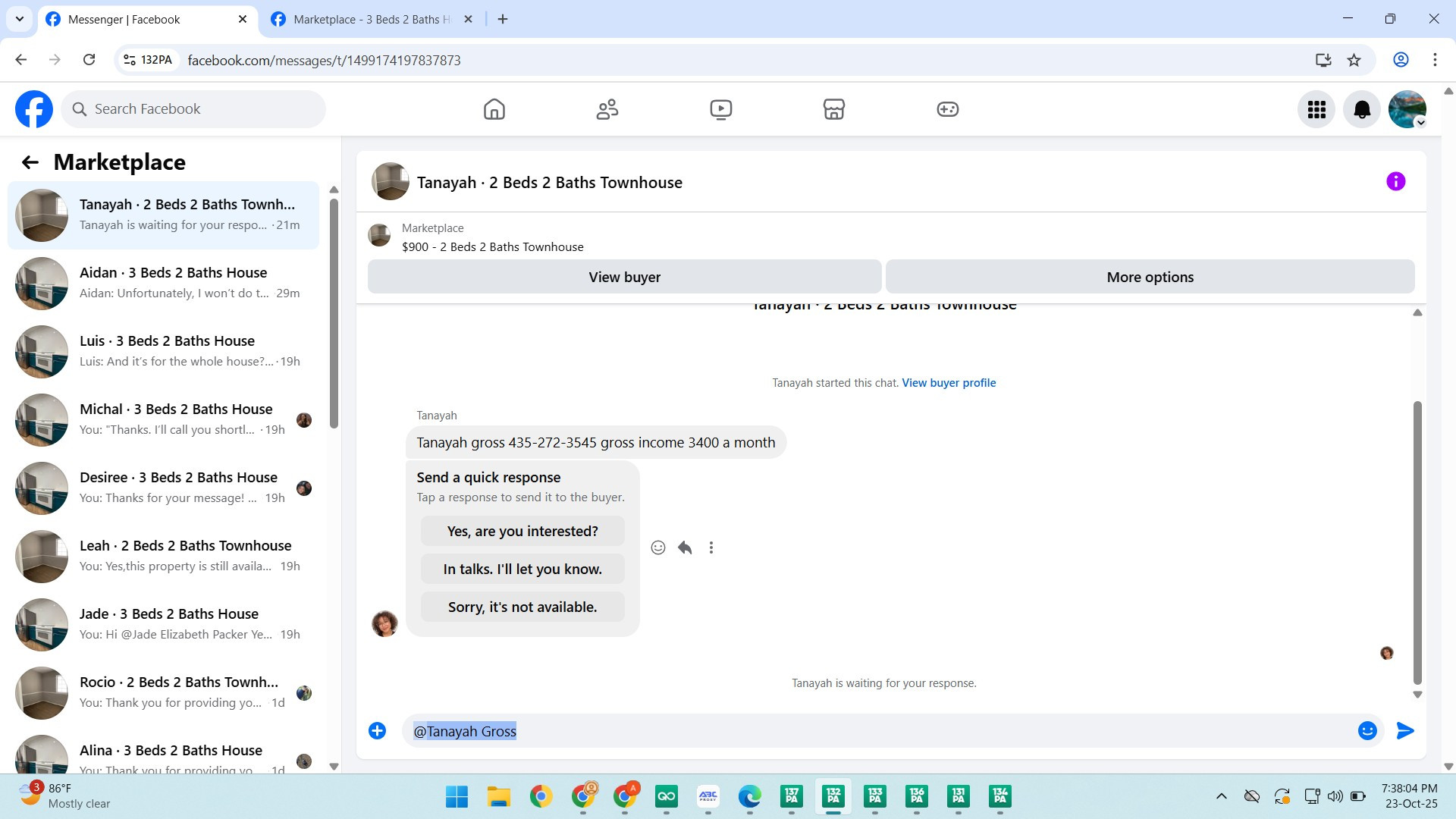Screen dimensions: 1456x819
Task: Open the three-dot message options menu
Action: click(x=711, y=548)
